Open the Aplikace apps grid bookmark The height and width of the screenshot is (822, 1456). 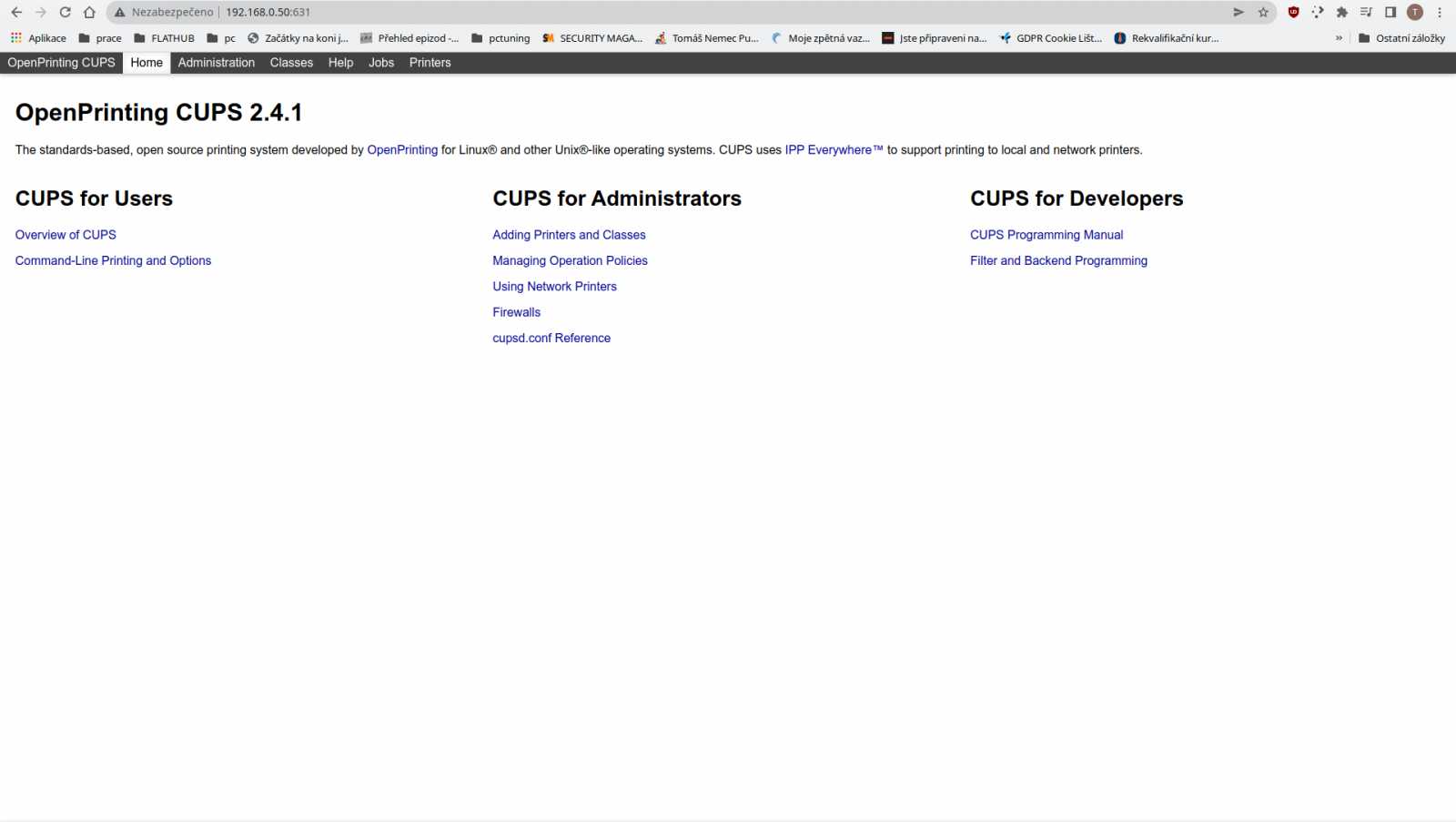[38, 38]
